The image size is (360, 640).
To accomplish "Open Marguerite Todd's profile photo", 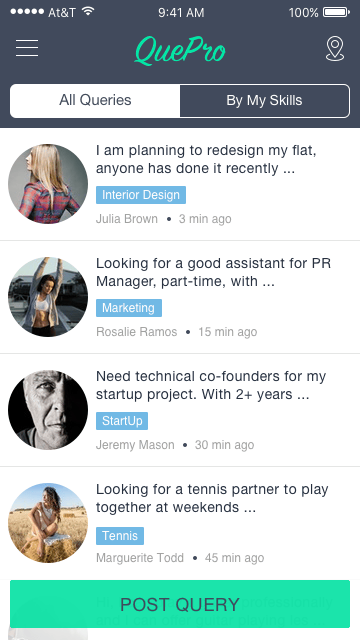I will coord(48,523).
